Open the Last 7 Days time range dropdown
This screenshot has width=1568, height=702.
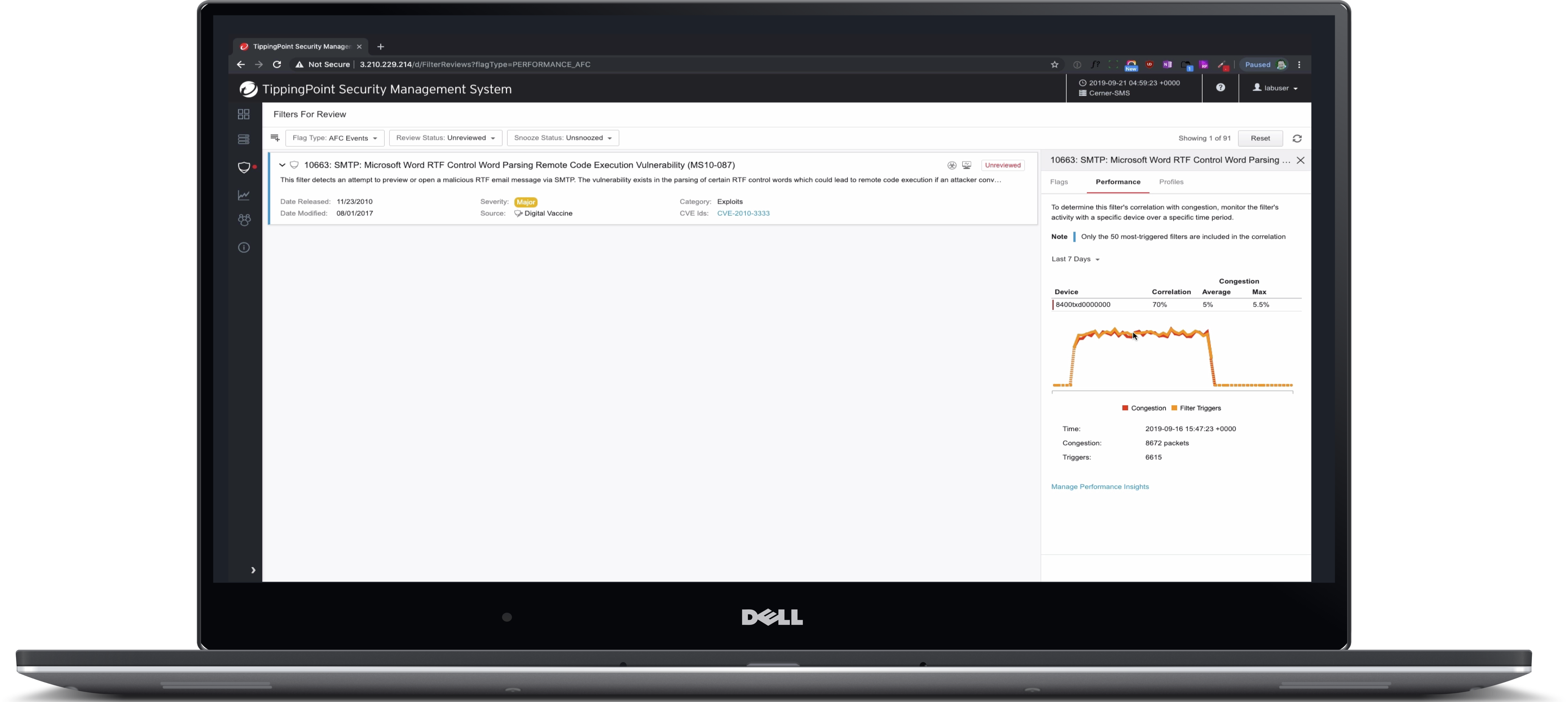1075,259
